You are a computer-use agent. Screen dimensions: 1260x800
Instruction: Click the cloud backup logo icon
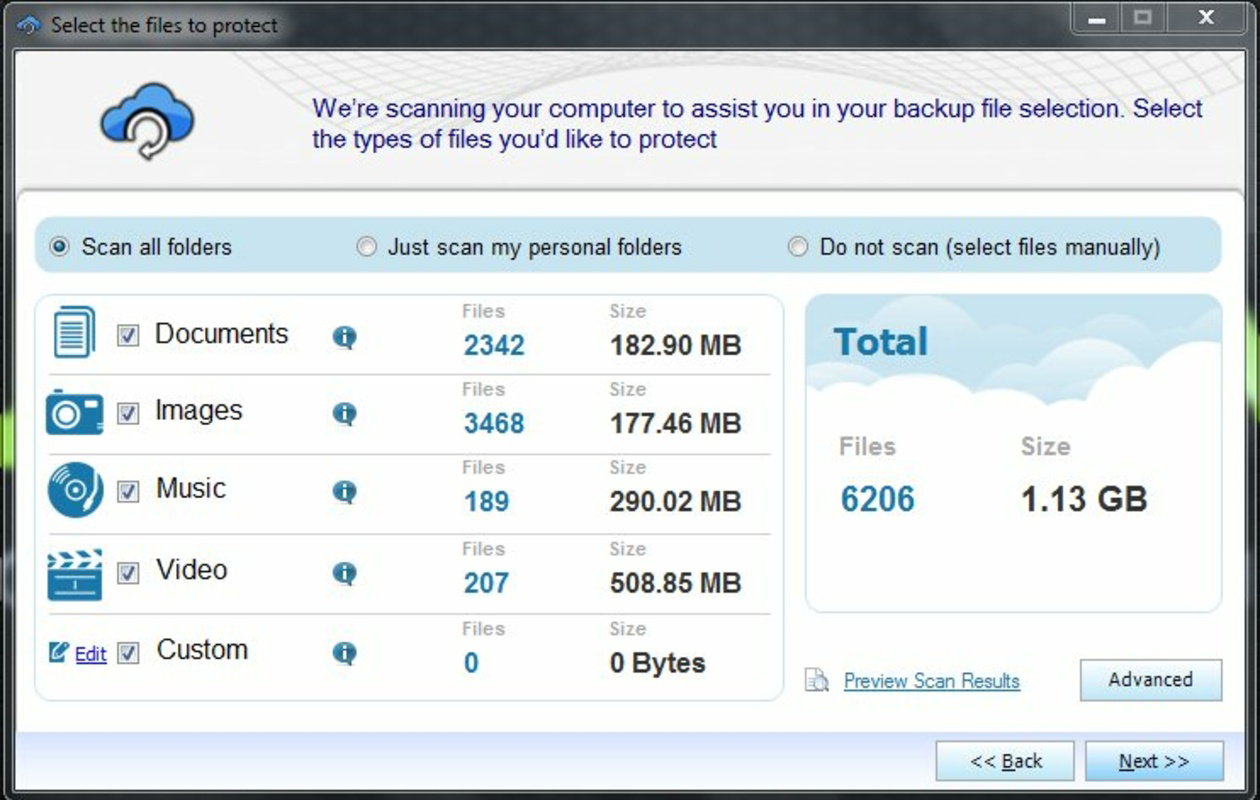pos(147,120)
